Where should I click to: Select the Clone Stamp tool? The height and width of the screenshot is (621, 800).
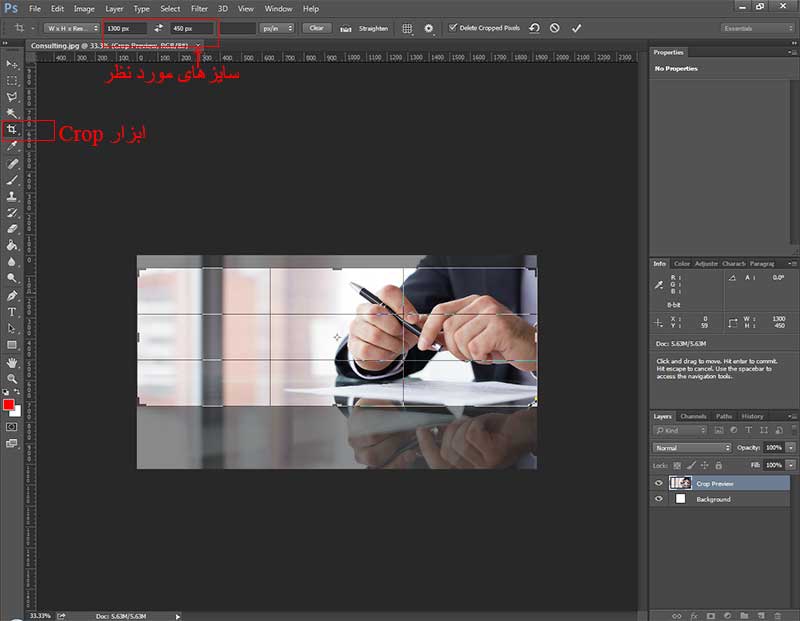[12, 196]
